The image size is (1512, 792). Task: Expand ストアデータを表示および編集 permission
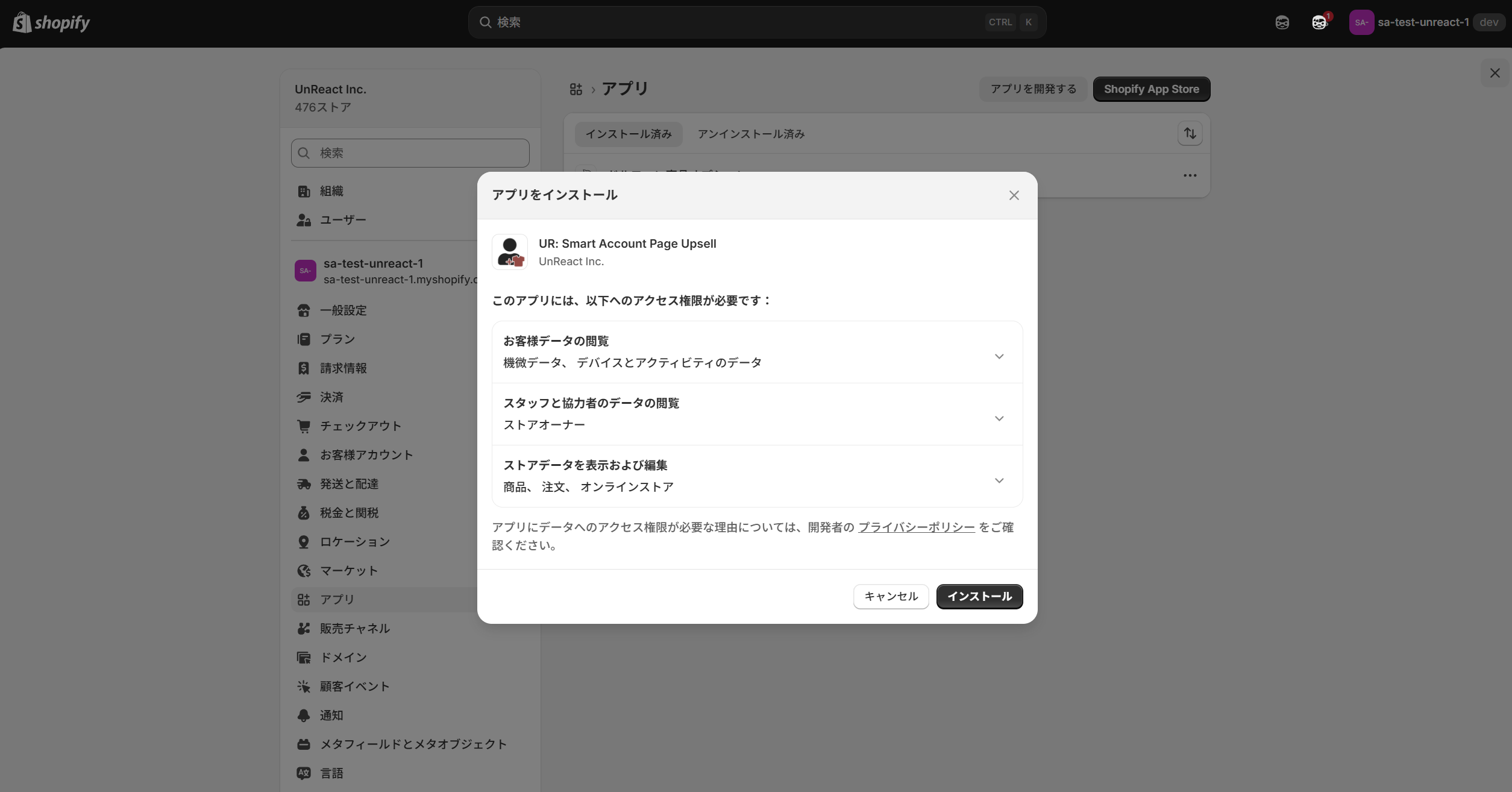click(x=757, y=476)
